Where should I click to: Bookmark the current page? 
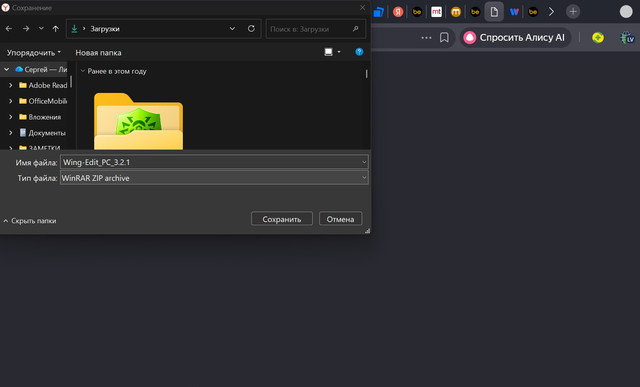click(x=444, y=38)
